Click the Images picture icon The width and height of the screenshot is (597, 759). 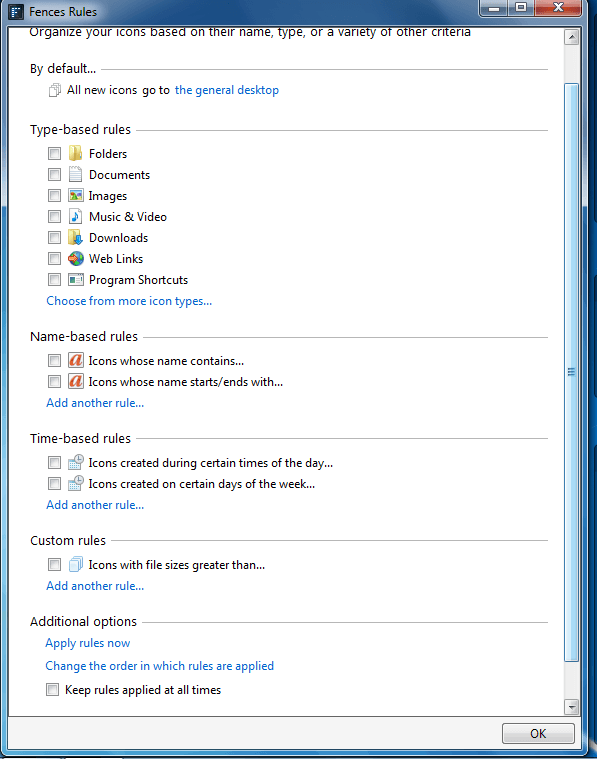pos(75,196)
